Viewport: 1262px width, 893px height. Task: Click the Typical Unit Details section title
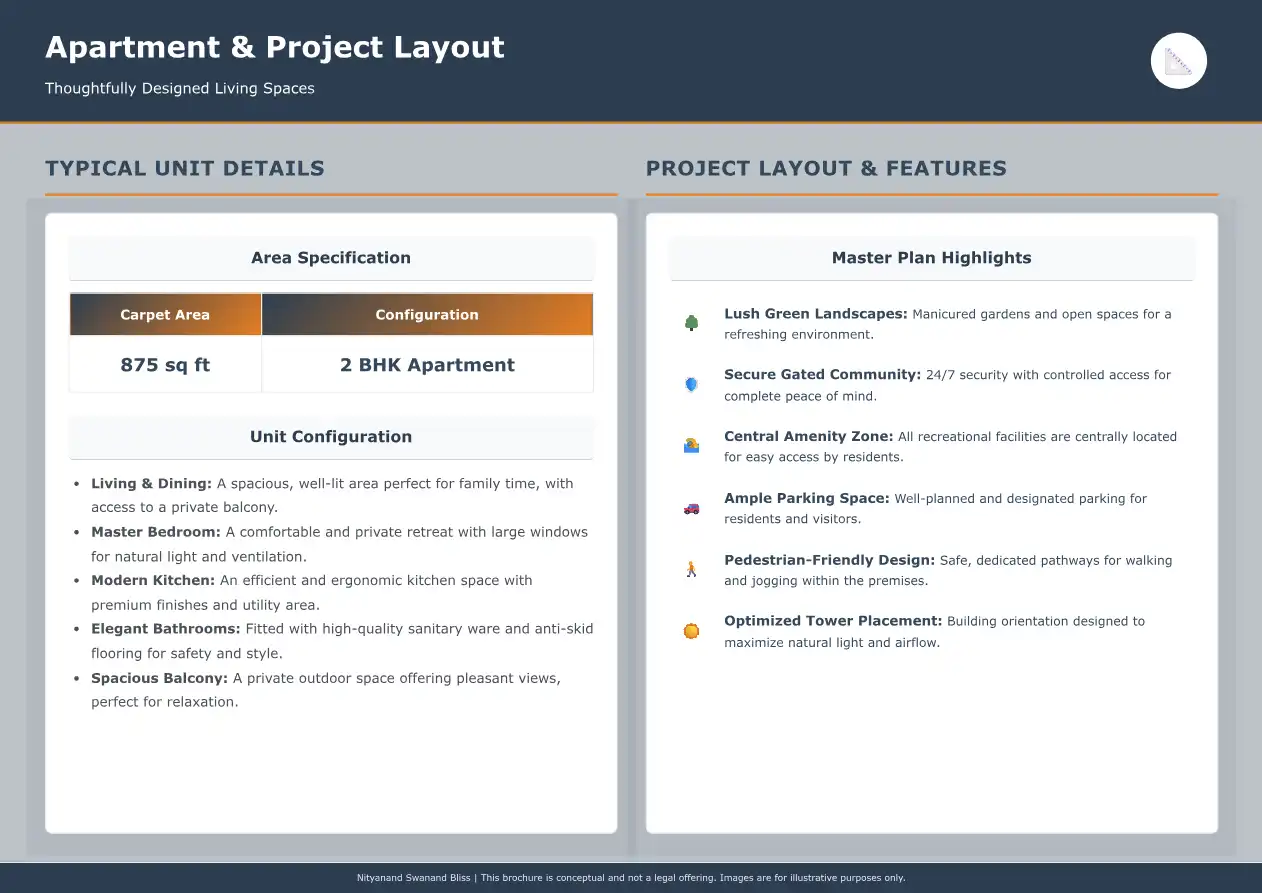pyautogui.click(x=185, y=168)
